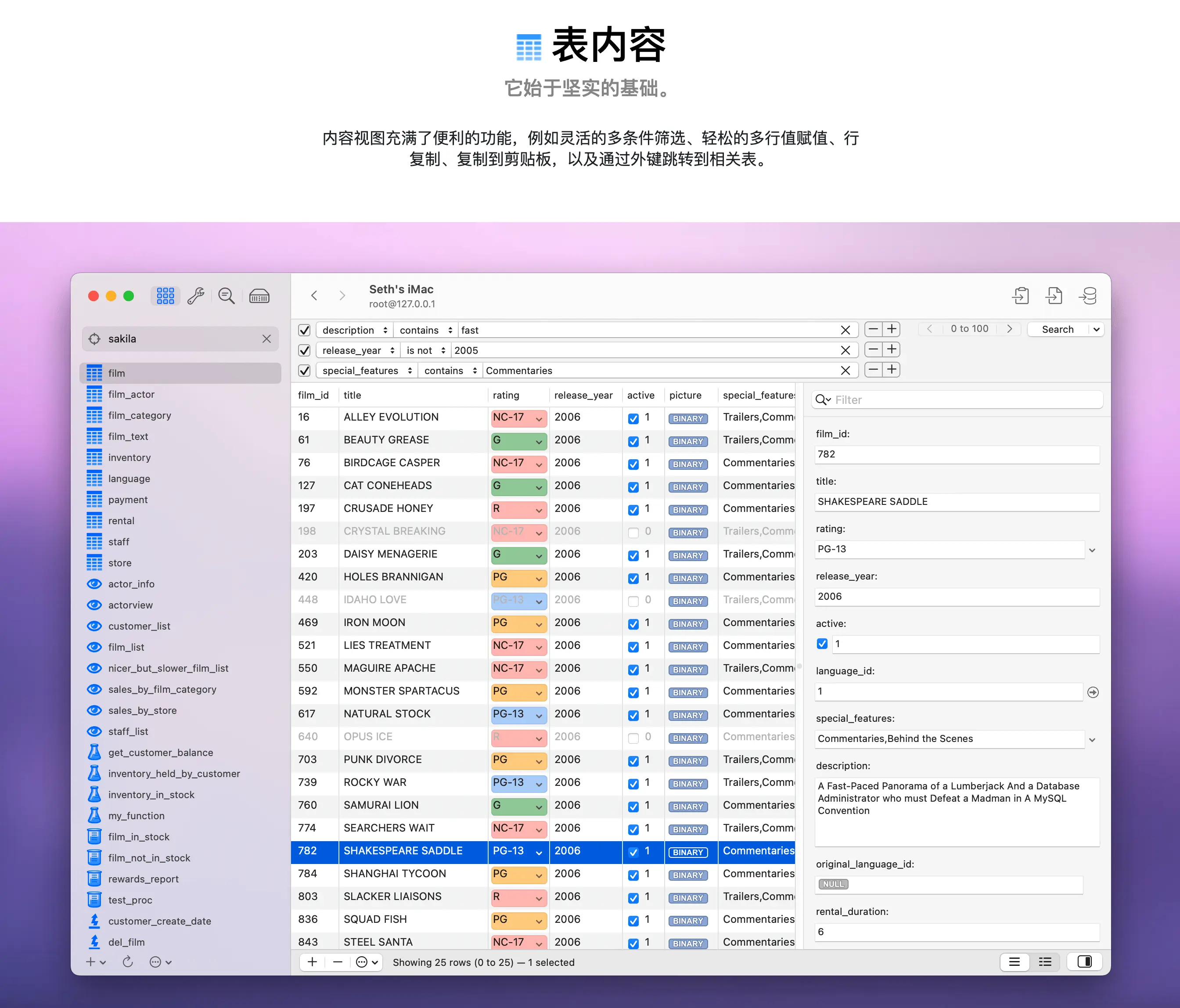Click the database sync icon at top right

click(x=1088, y=296)
